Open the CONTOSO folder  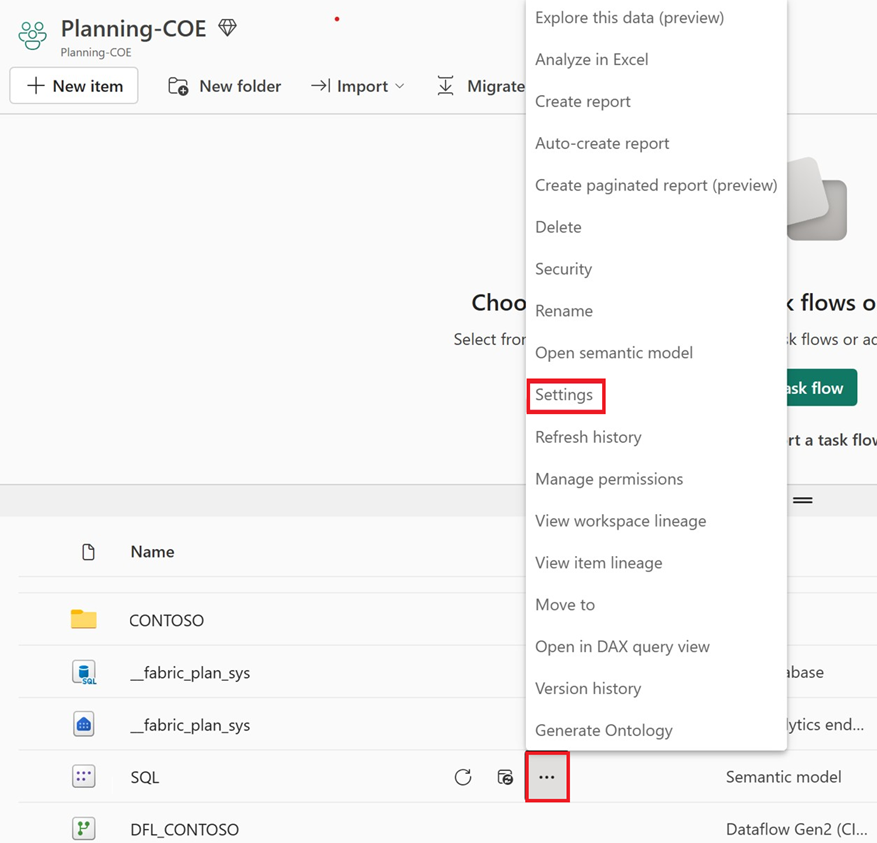point(167,620)
